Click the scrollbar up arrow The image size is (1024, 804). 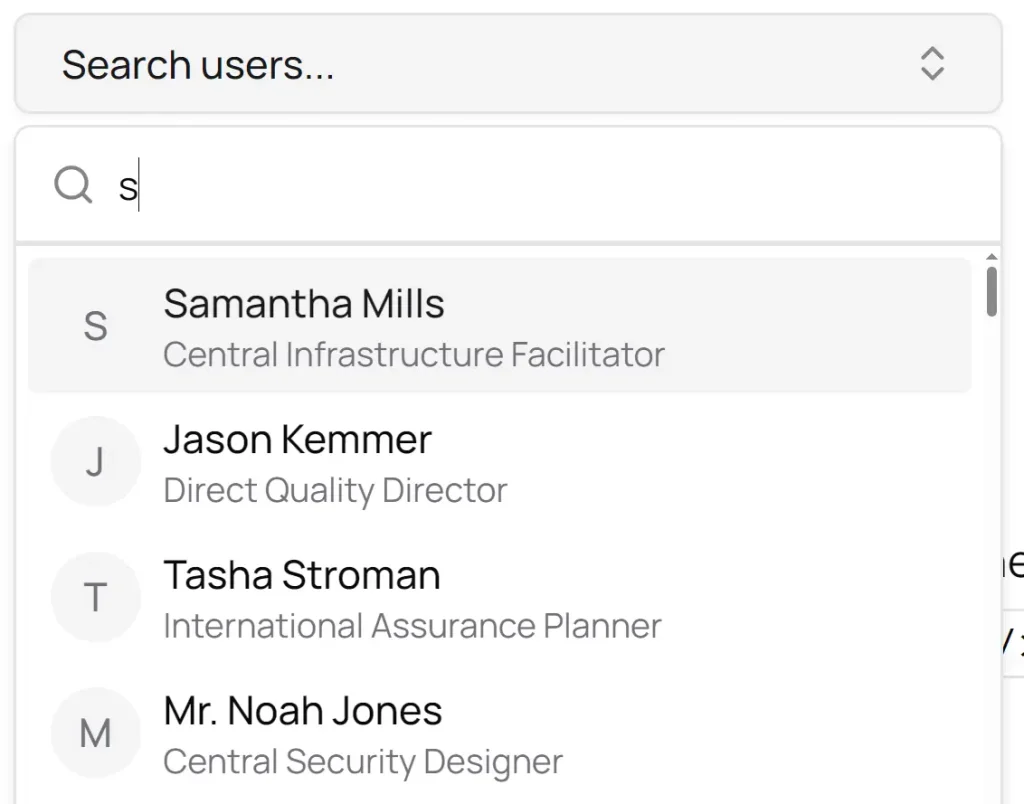991,257
